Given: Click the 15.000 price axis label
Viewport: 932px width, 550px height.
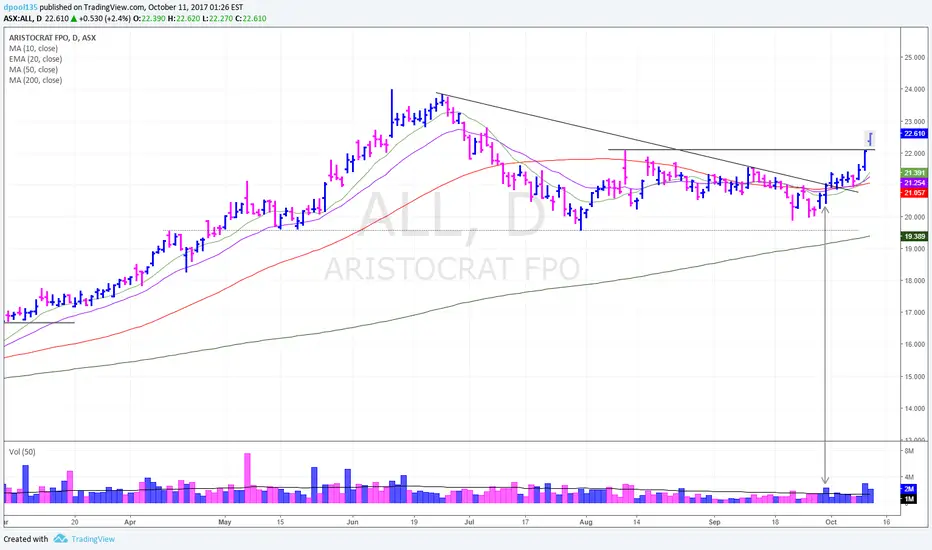Looking at the screenshot, I should click(x=915, y=376).
